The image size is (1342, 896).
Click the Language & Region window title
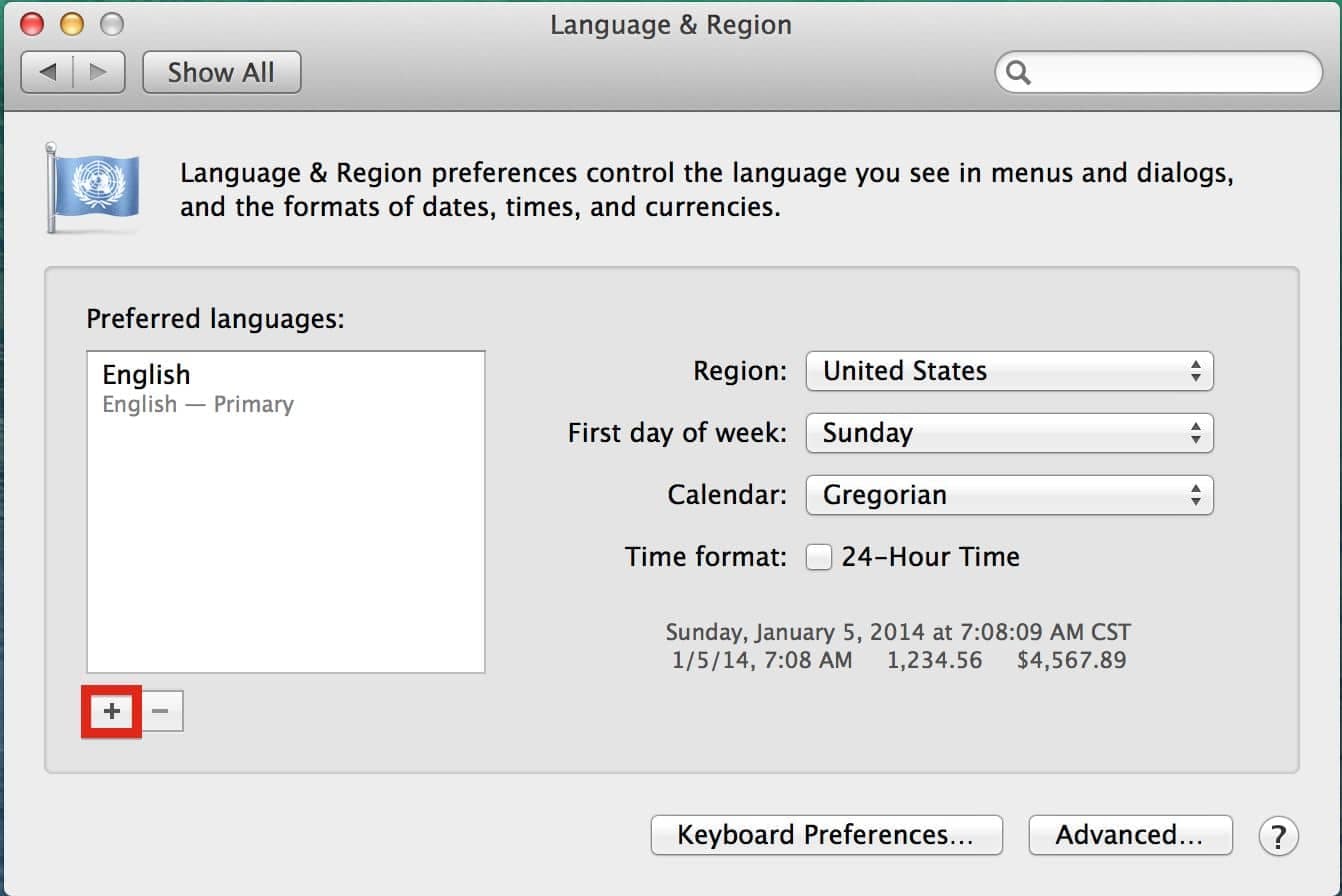(670, 25)
